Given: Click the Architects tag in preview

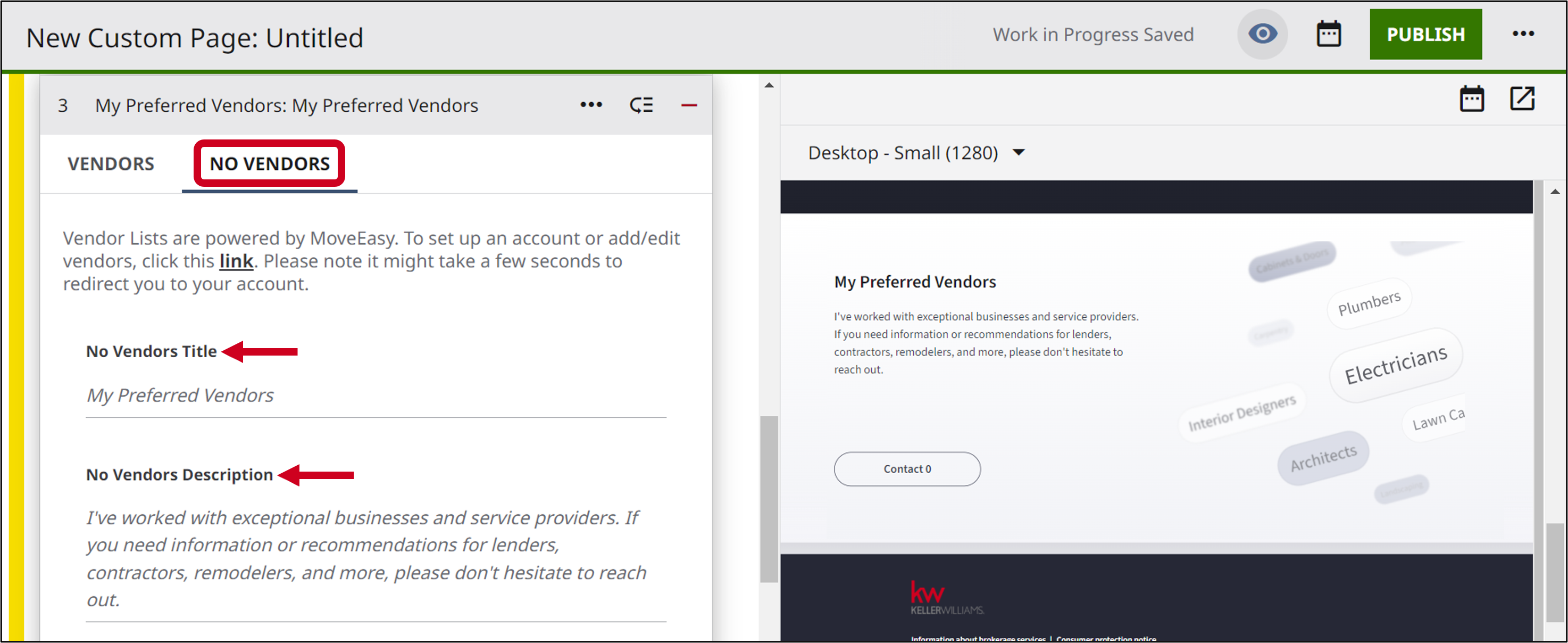Looking at the screenshot, I should pyautogui.click(x=1323, y=458).
